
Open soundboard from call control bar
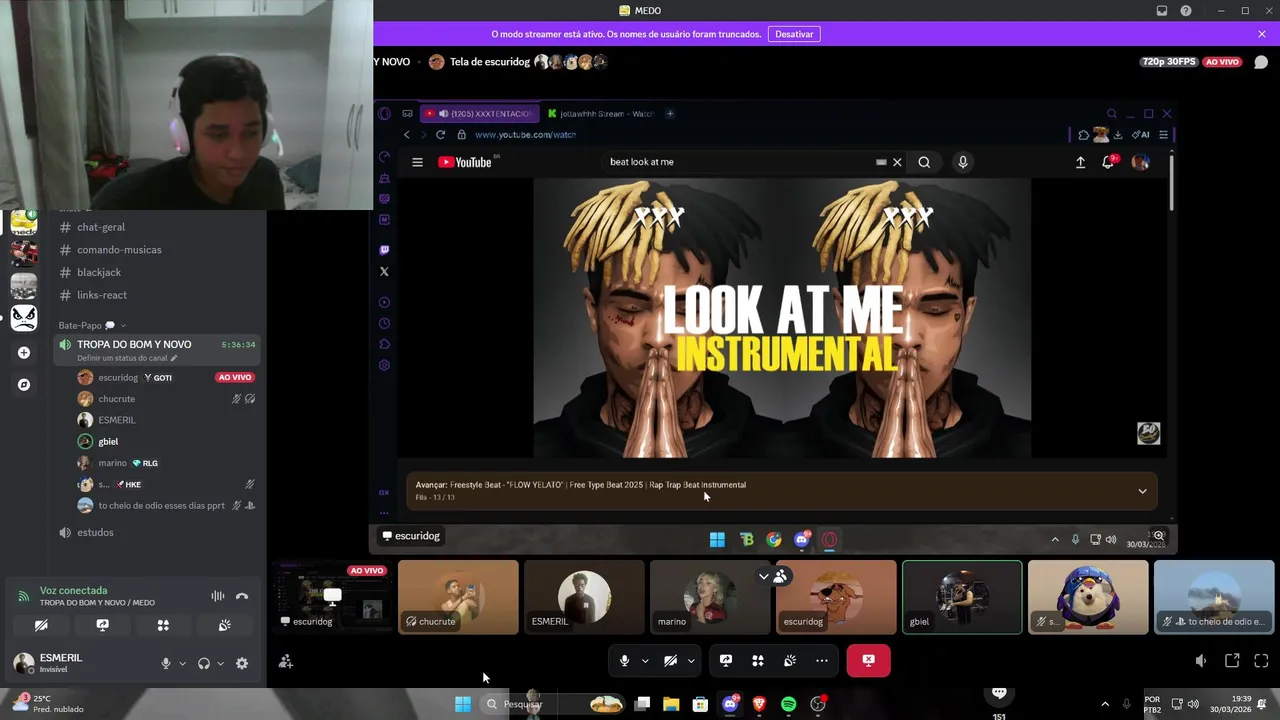click(790, 660)
